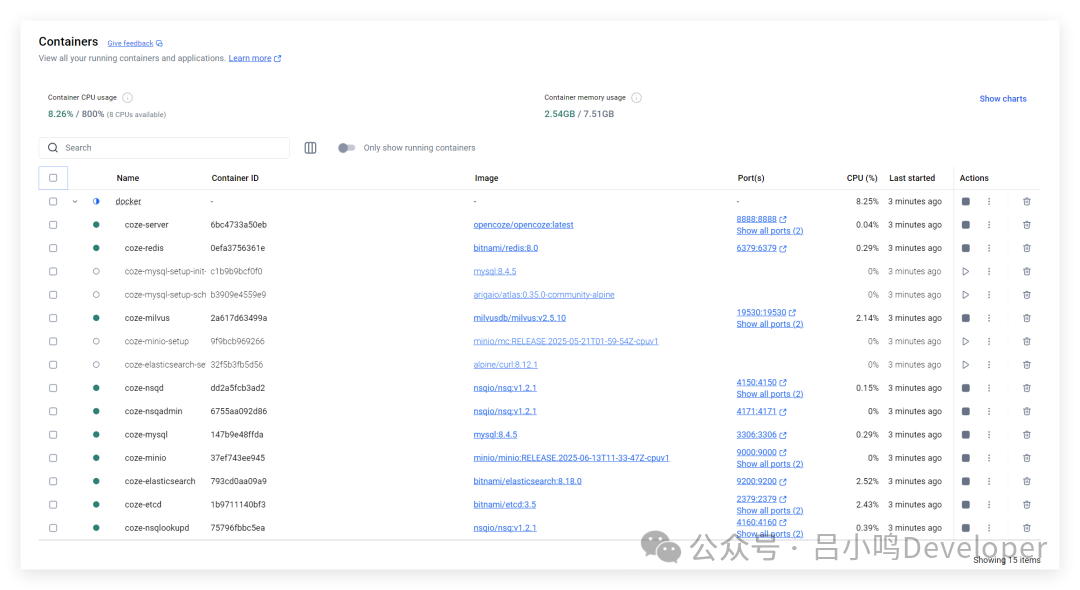Screen dimensions: 1080x590
Task: Click the memory usage info icon
Action: pyautogui.click(x=636, y=98)
